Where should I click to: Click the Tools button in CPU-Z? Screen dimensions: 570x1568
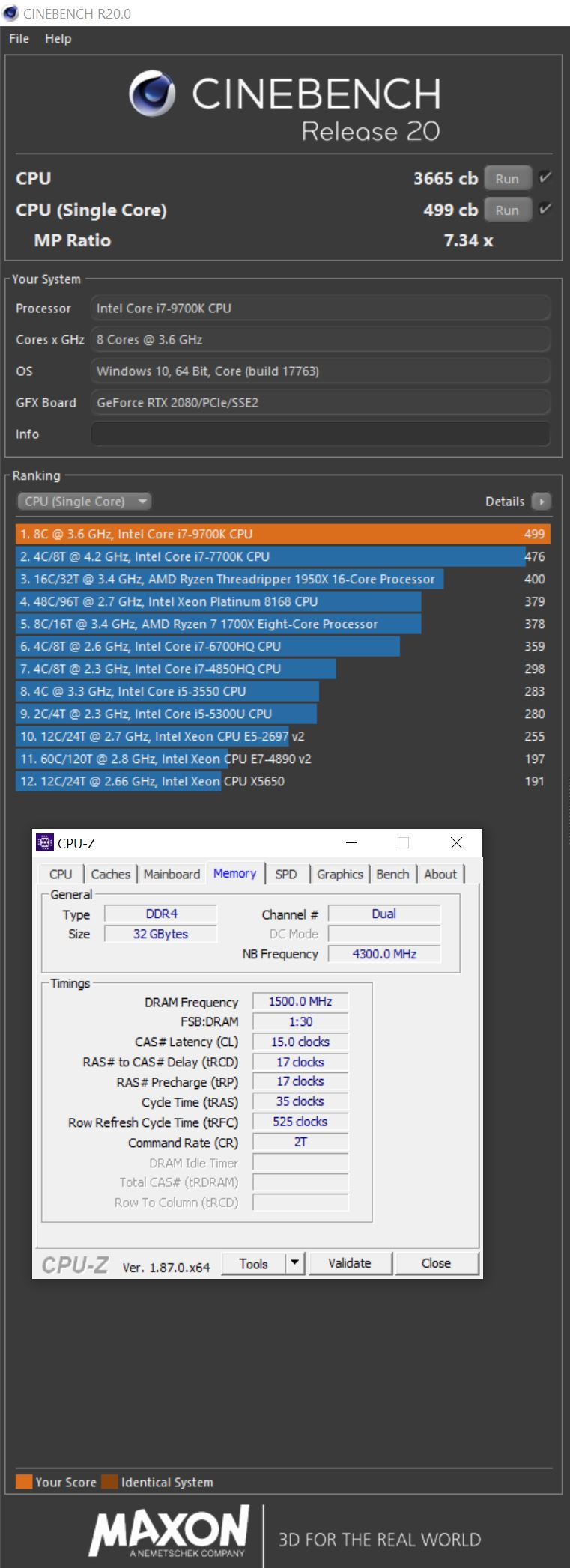pyautogui.click(x=254, y=1263)
